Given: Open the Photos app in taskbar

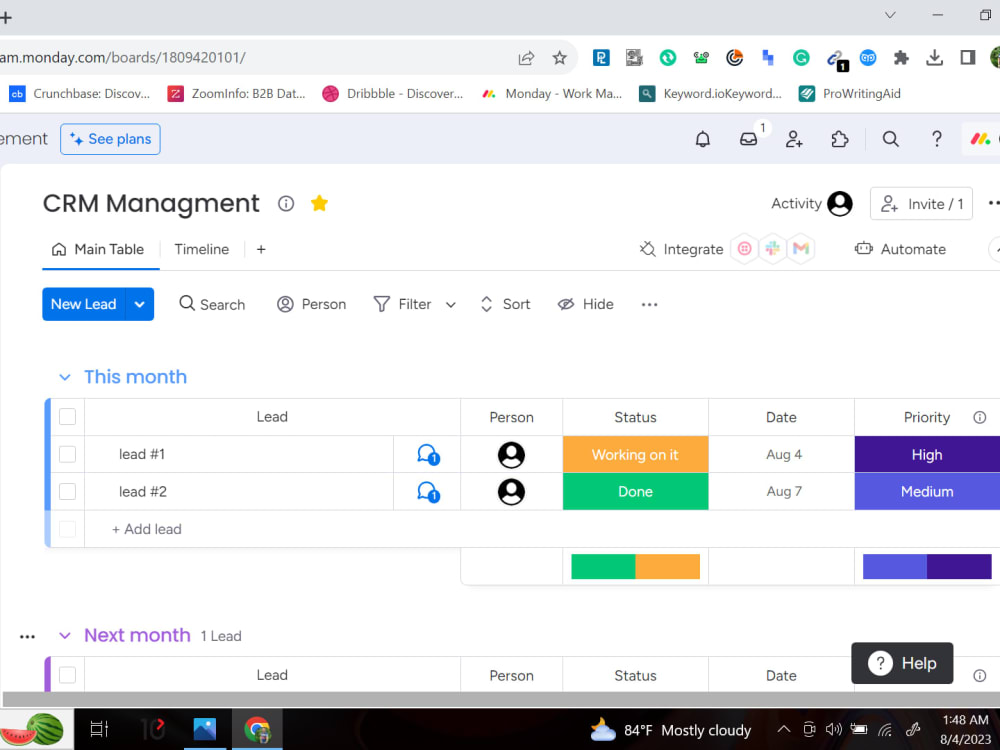Looking at the screenshot, I should point(205,729).
